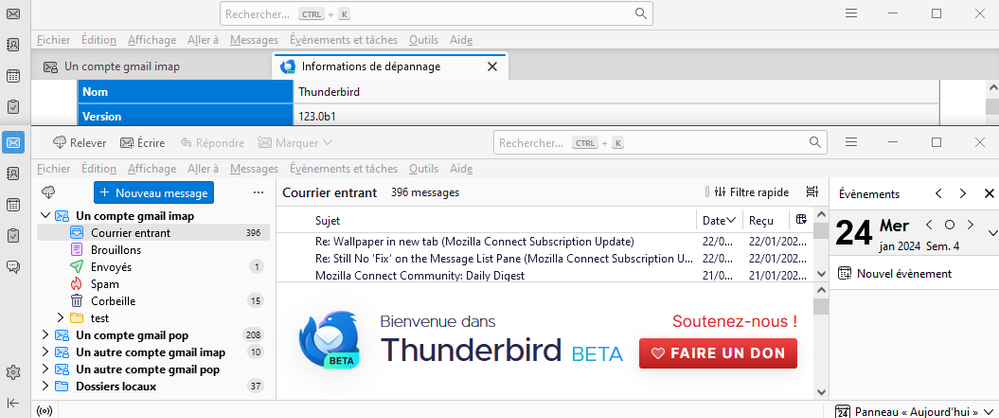Open the Aide menu in the Informations de dépannage window

tap(461, 40)
